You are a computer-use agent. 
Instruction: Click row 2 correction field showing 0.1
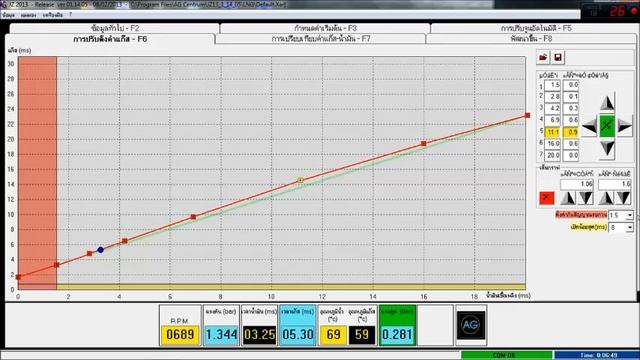571,97
